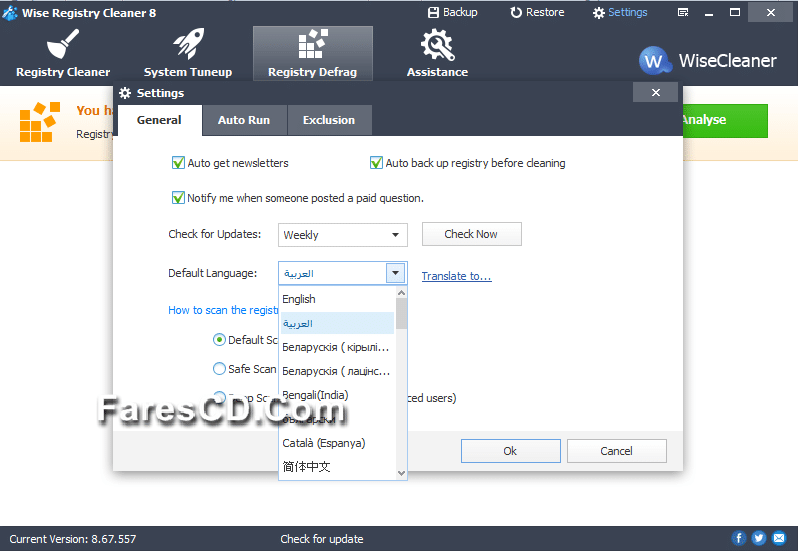Choose العربية in the language list

click(x=337, y=323)
